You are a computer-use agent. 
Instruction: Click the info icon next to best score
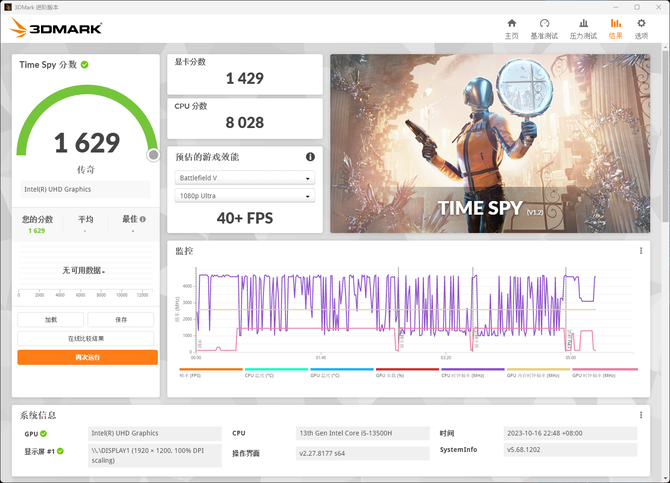[x=143, y=219]
